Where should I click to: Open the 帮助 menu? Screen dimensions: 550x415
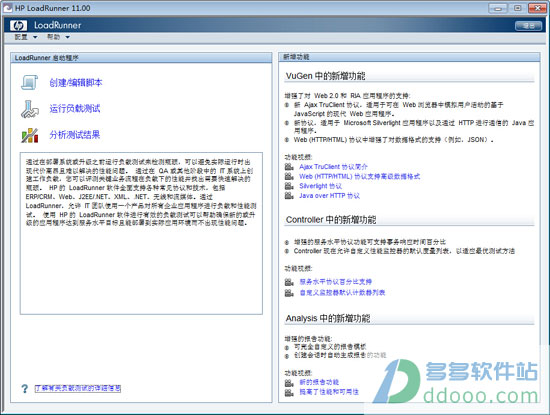click(54, 37)
